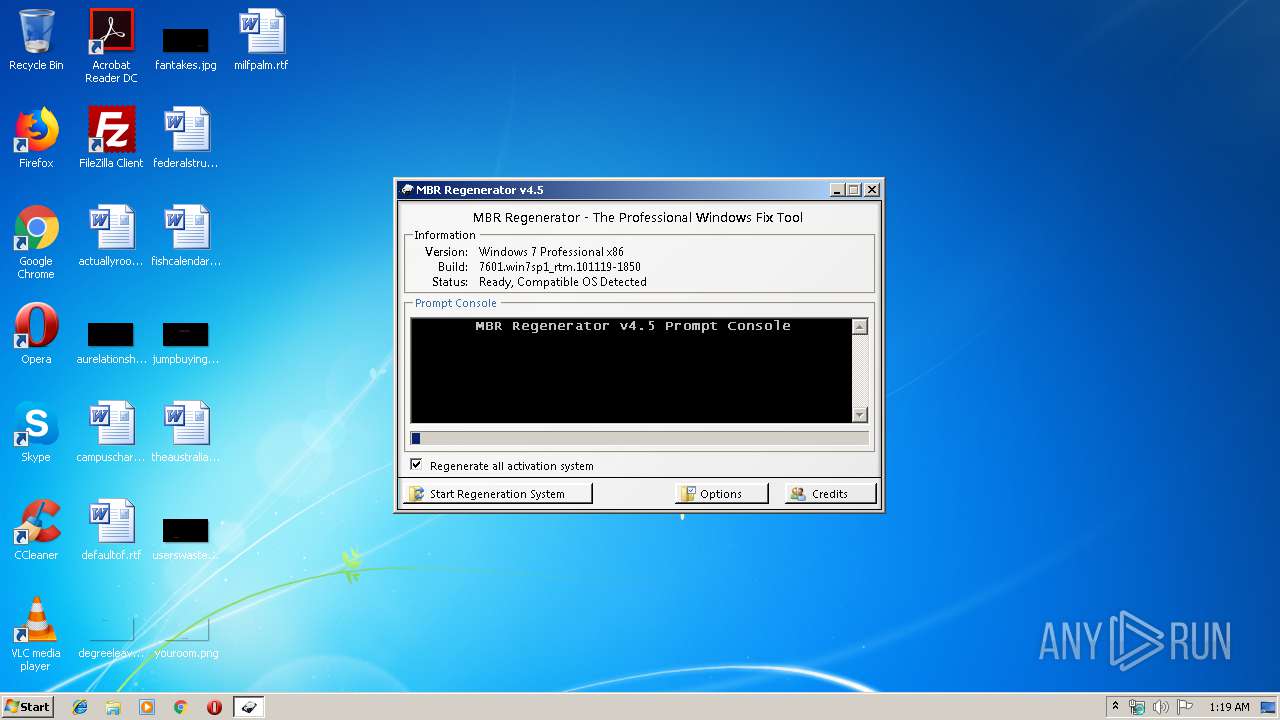The height and width of the screenshot is (720, 1280).
Task: Click prompt console scrollbar down arrow
Action: point(860,415)
